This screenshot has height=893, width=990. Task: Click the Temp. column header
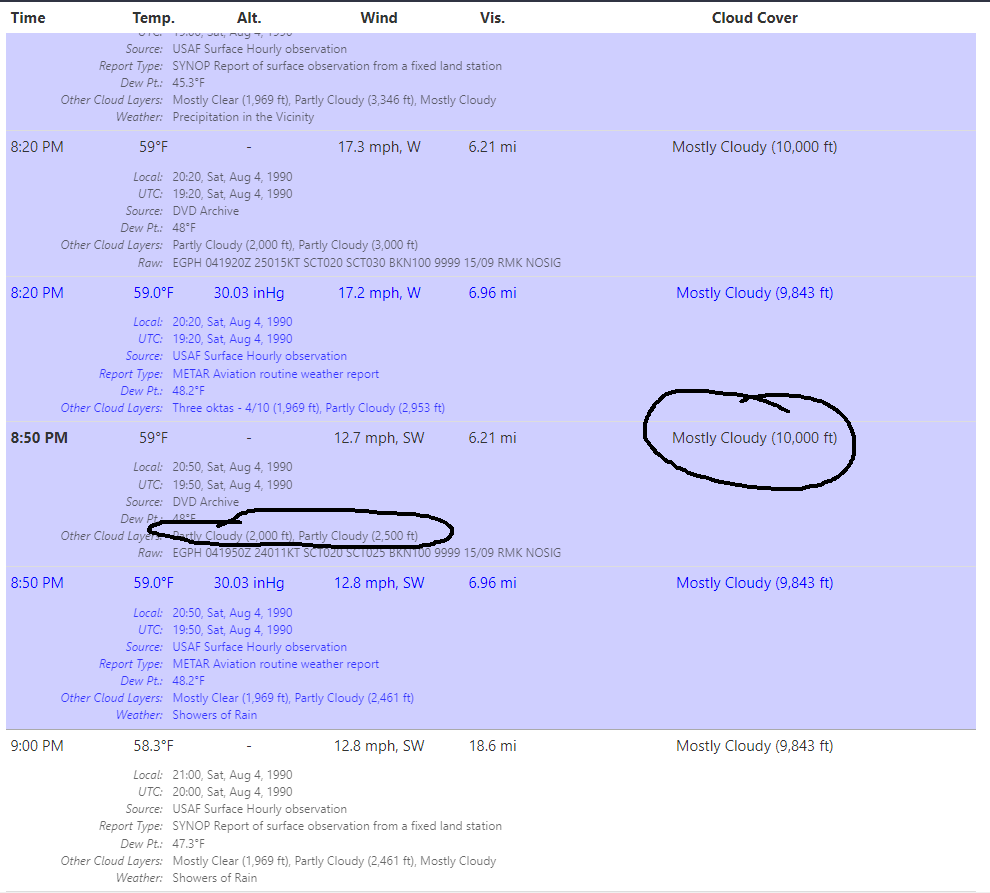click(153, 17)
